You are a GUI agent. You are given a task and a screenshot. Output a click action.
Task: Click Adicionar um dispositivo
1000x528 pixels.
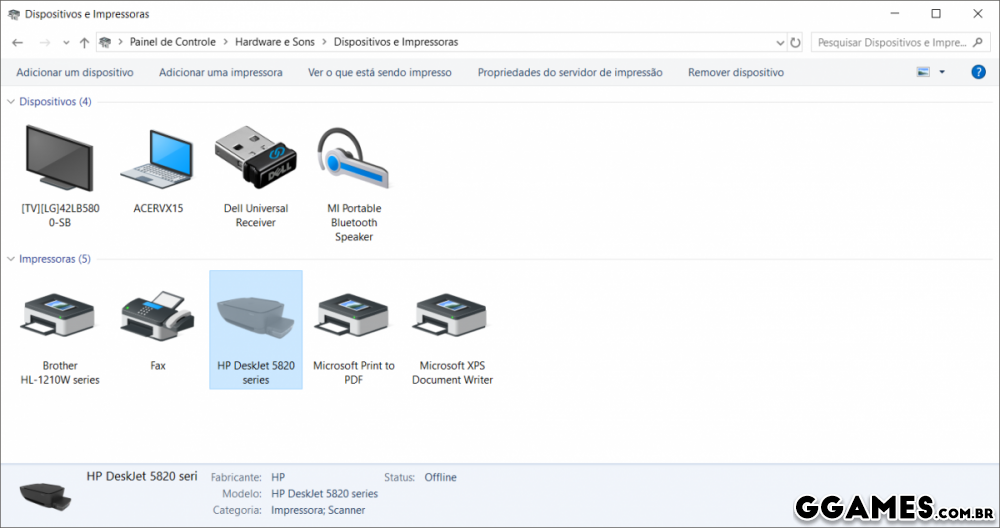[75, 72]
